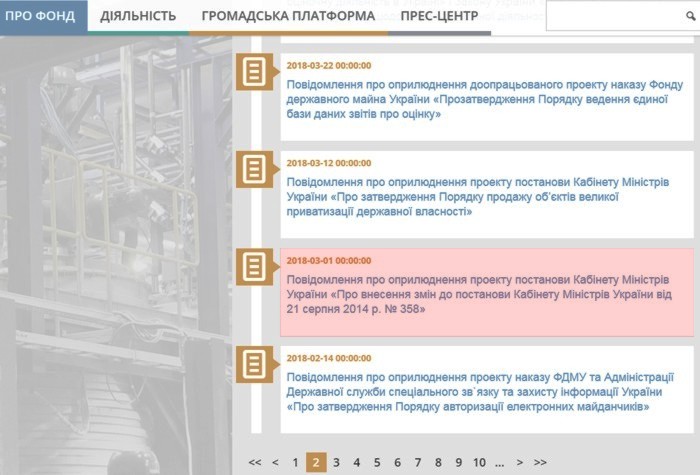Click document icon beside 2018-03-22 entry
This screenshot has width=700, height=475.
(x=254, y=71)
